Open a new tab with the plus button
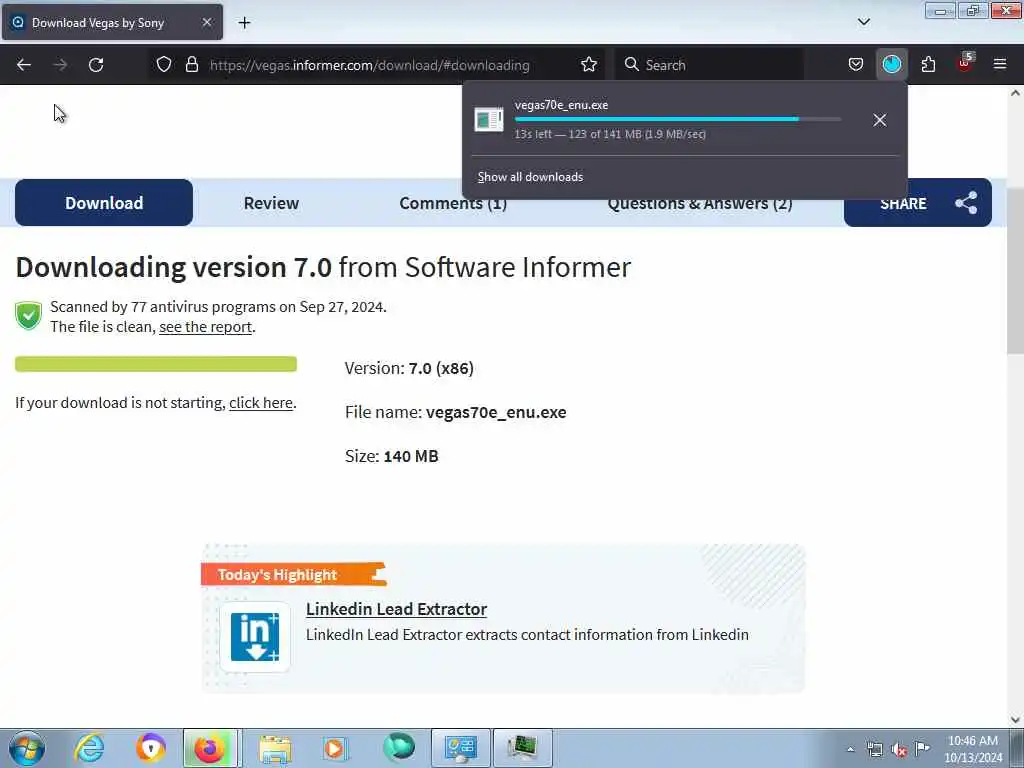This screenshot has height=768, width=1024. [x=244, y=23]
